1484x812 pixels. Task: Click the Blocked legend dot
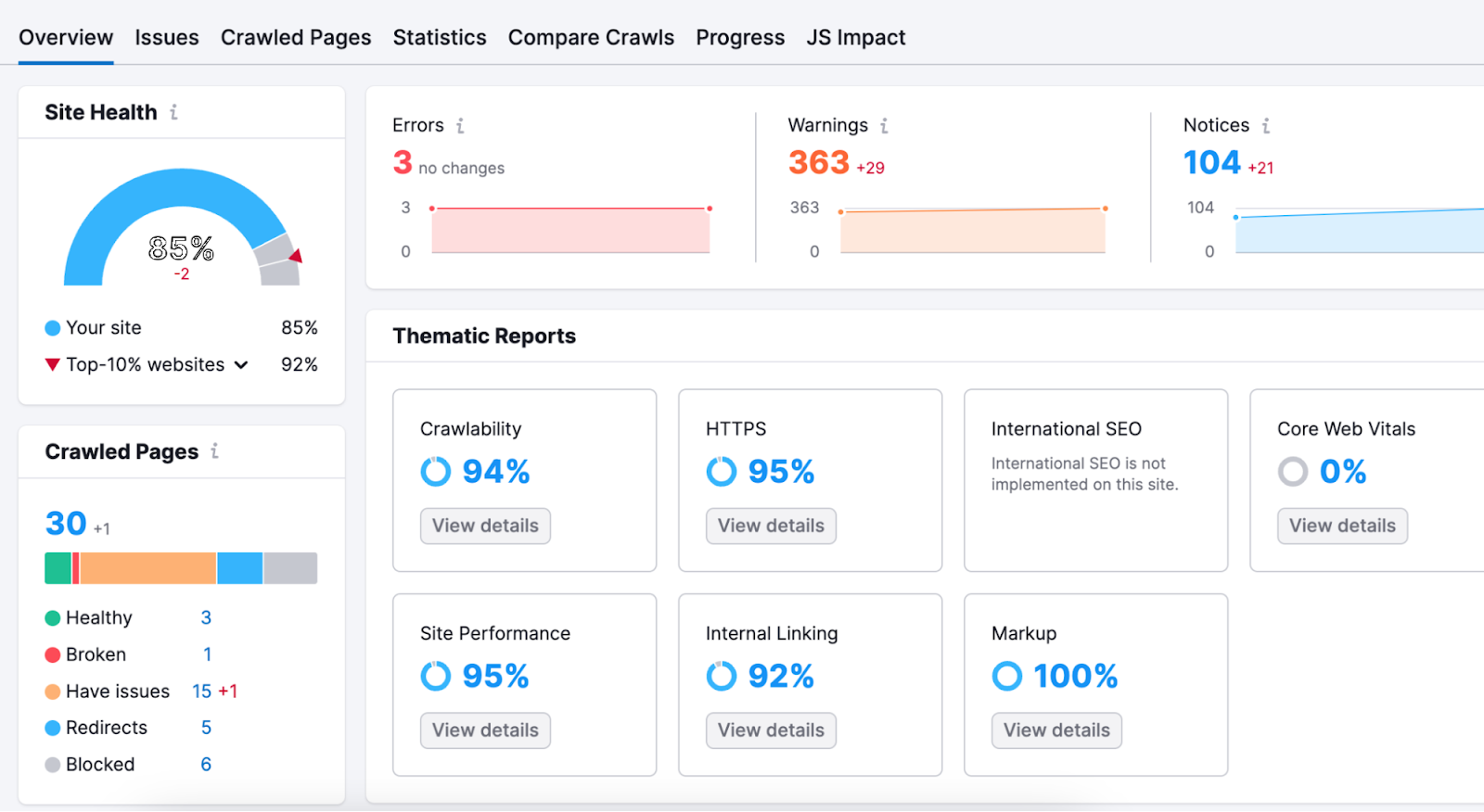(53, 765)
